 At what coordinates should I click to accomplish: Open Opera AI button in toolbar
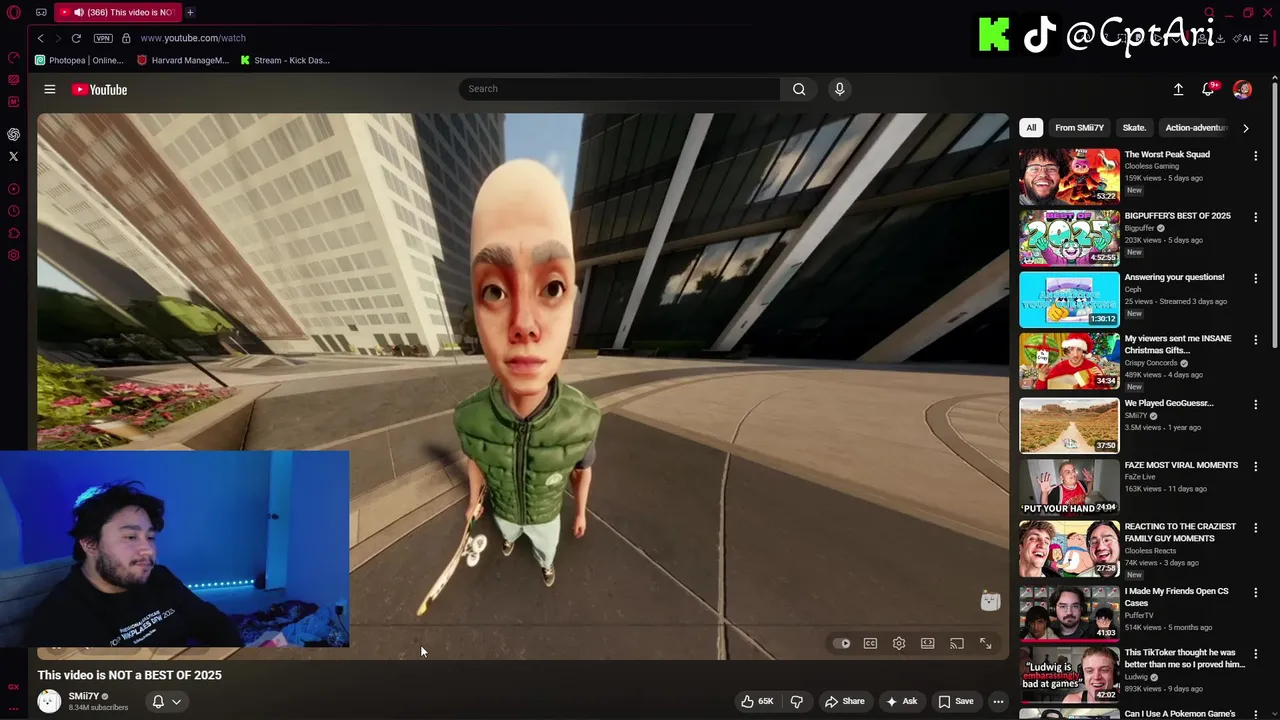tap(1243, 38)
